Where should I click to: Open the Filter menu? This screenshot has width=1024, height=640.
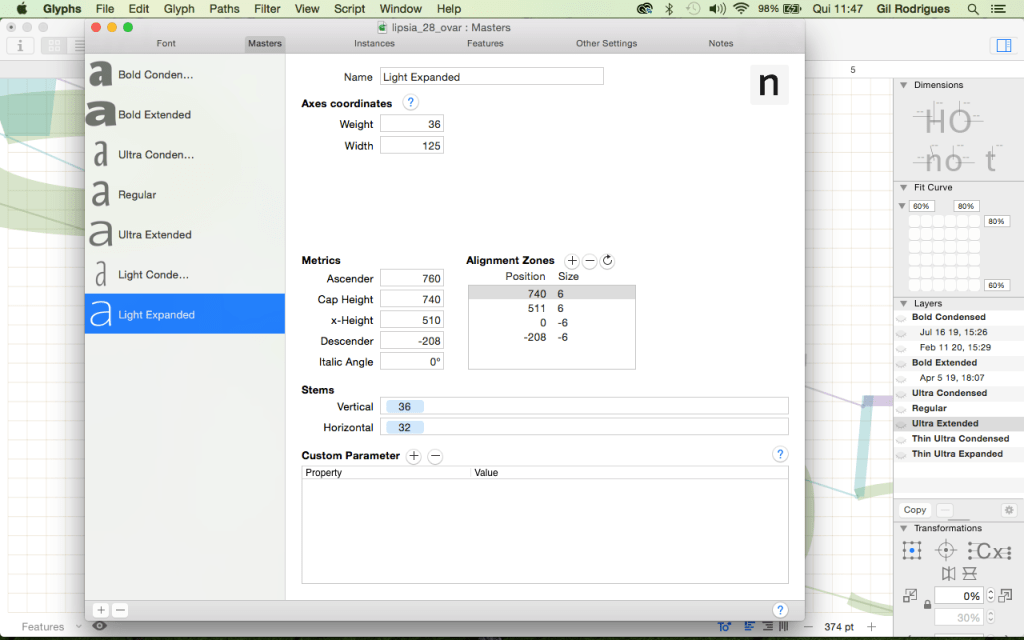tap(267, 9)
